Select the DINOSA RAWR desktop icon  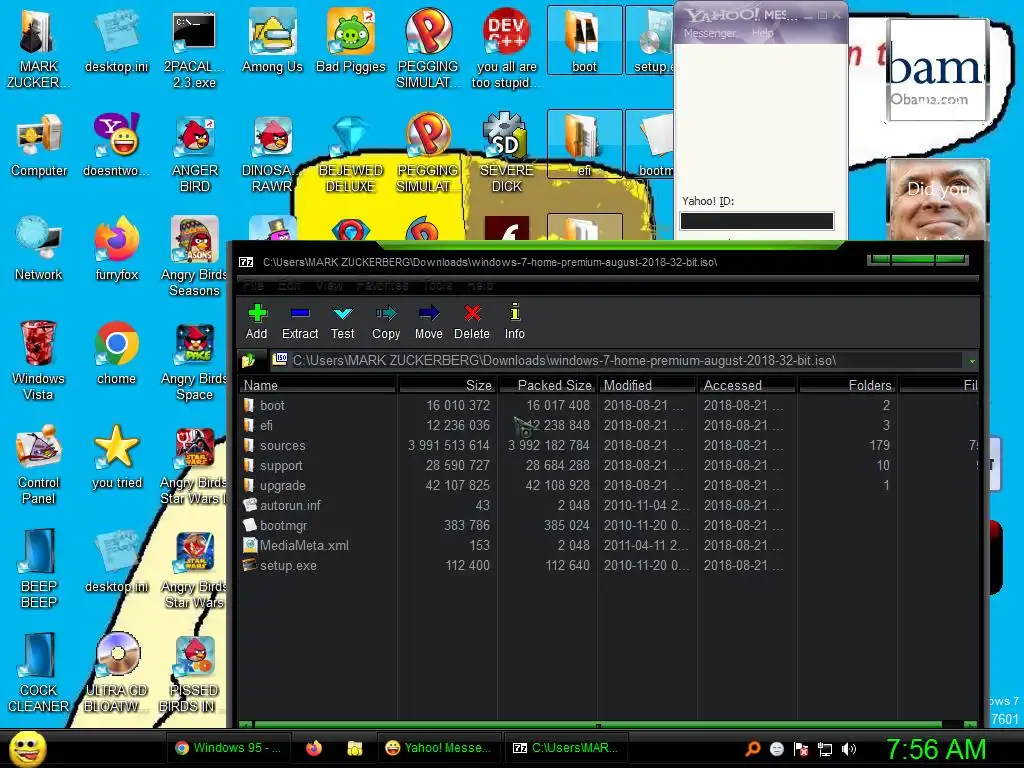[272, 153]
